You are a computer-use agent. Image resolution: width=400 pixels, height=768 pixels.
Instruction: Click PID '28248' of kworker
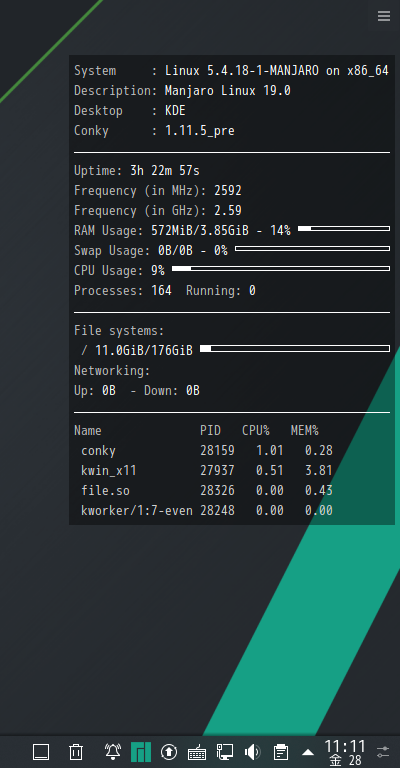click(x=217, y=511)
